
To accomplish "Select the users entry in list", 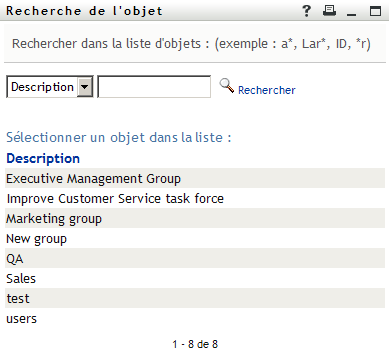I will 195,318.
